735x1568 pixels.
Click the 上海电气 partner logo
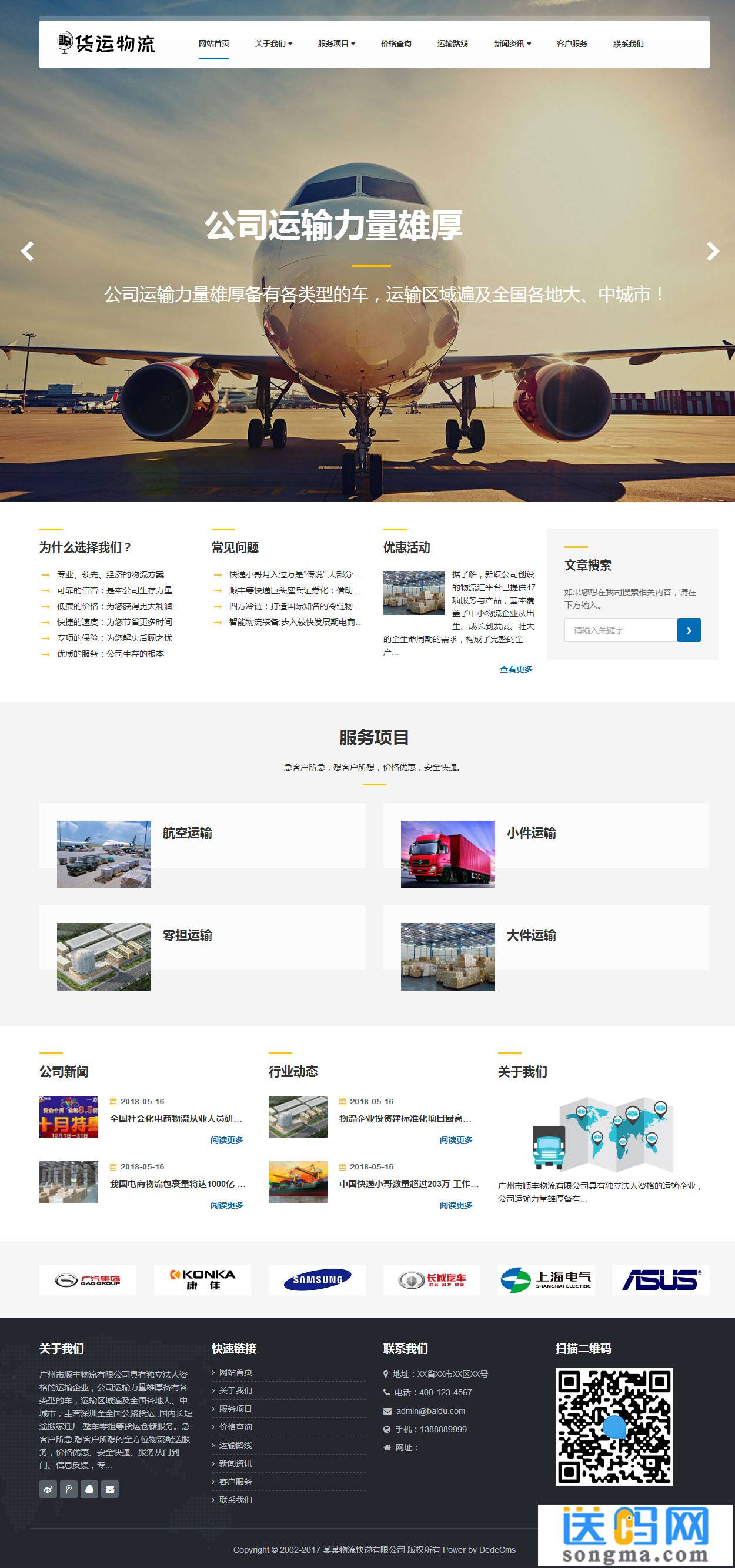tap(546, 1279)
